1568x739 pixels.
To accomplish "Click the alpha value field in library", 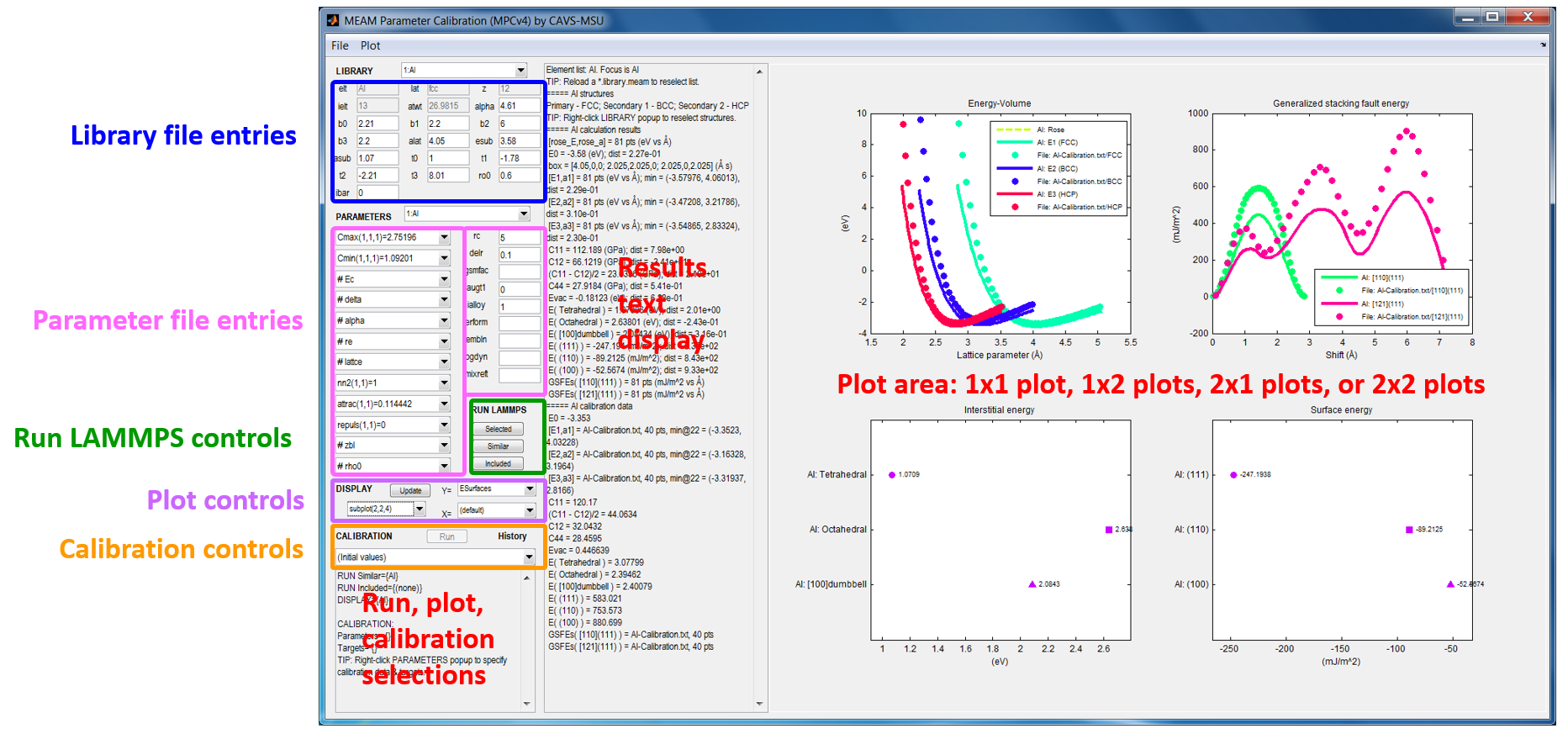I will (518, 106).
